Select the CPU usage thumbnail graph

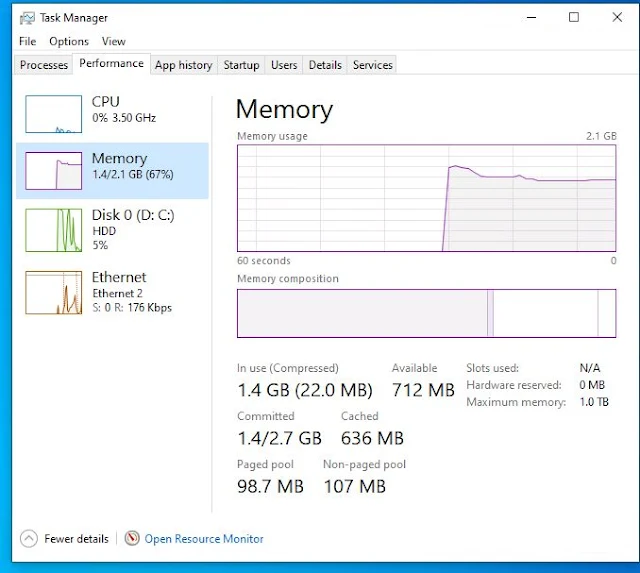[53, 114]
